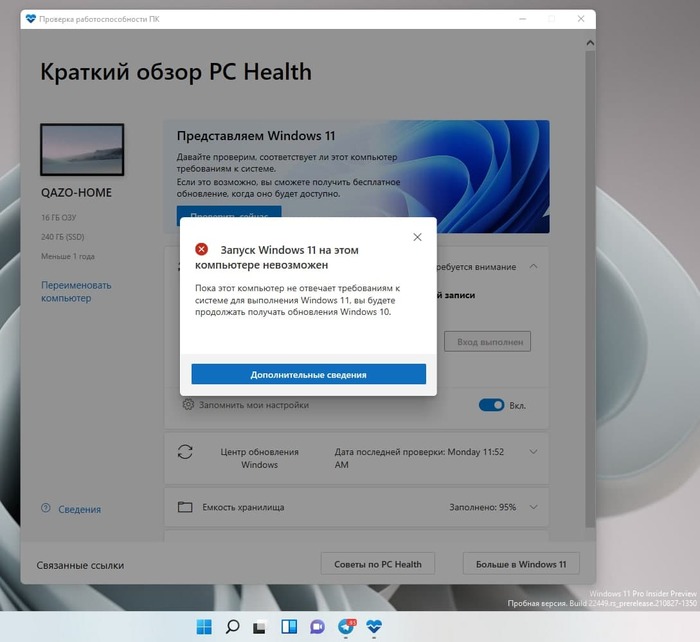The image size is (700, 642).
Task: Open the Сведения link
Action: [x=79, y=509]
